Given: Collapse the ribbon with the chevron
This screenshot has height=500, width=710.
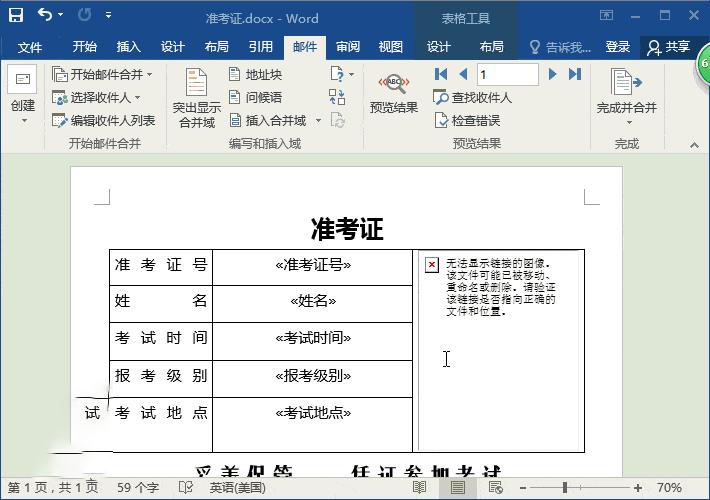Looking at the screenshot, I should pos(694,145).
